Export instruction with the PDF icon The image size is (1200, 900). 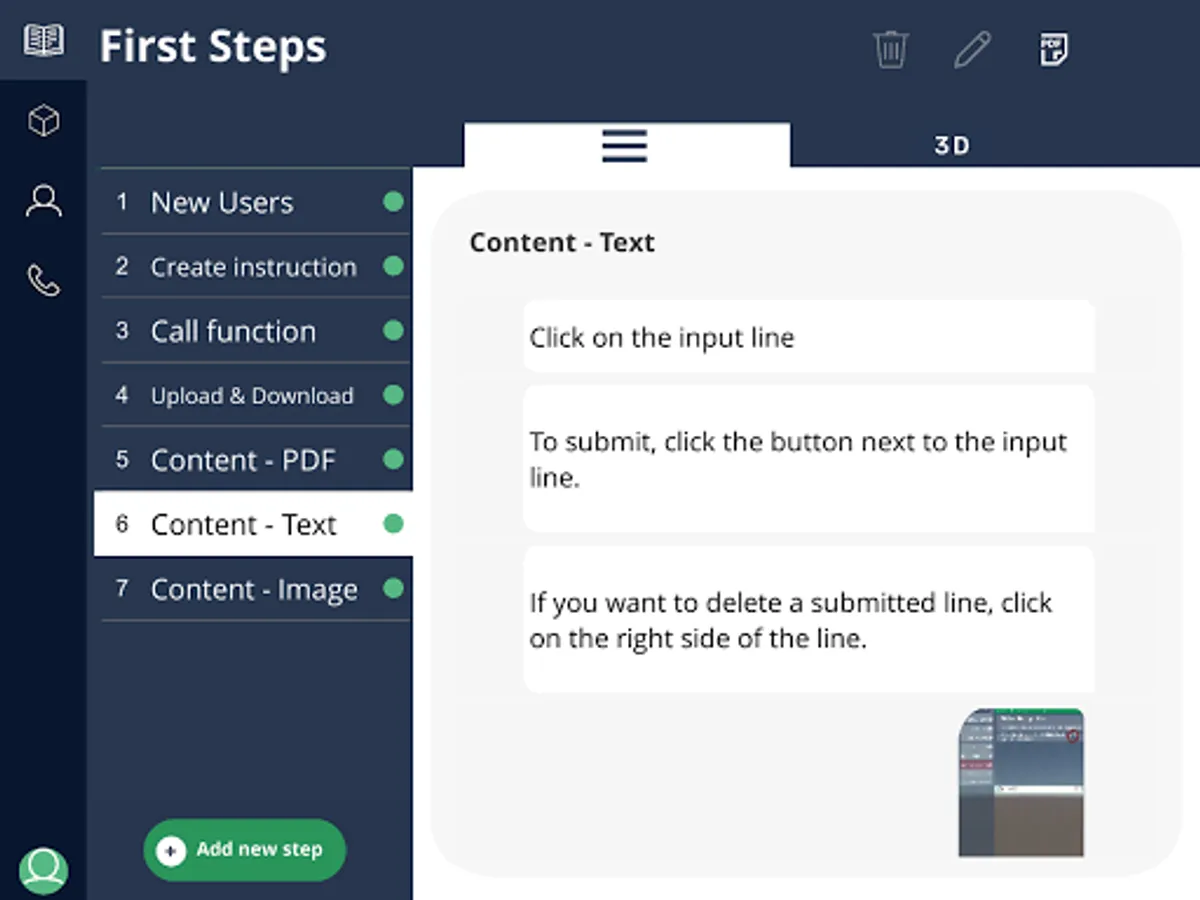point(1053,48)
